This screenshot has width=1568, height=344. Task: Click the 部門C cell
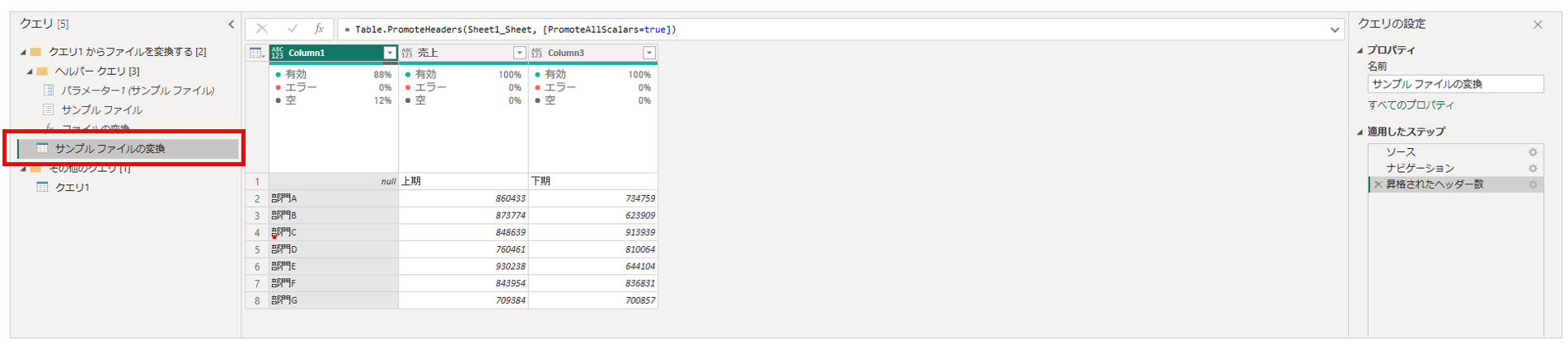tap(334, 232)
